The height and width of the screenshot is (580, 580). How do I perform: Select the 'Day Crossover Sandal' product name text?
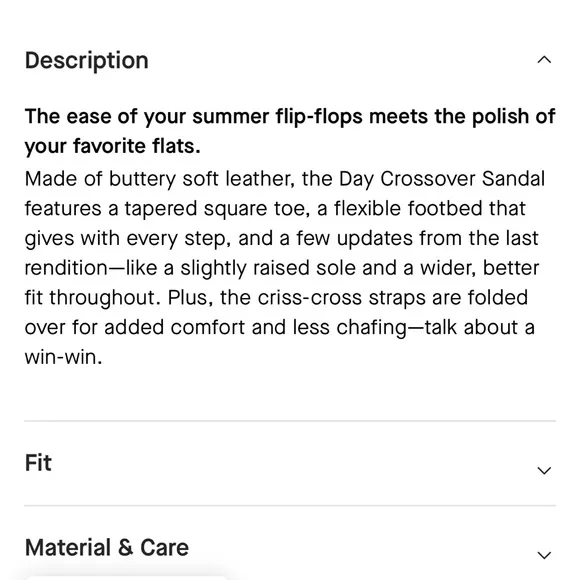pos(442,179)
